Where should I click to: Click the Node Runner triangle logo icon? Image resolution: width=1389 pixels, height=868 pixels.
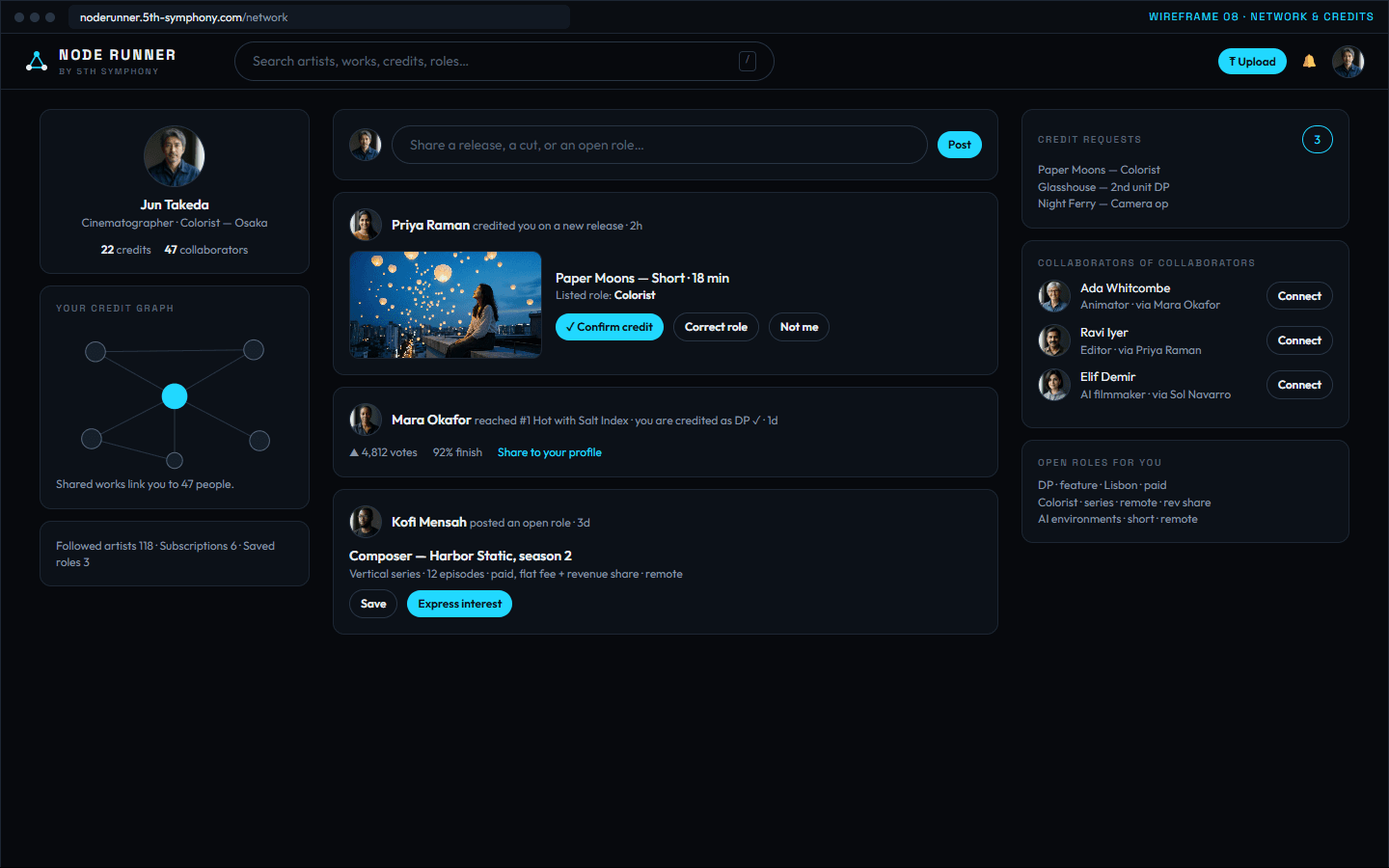tap(37, 62)
